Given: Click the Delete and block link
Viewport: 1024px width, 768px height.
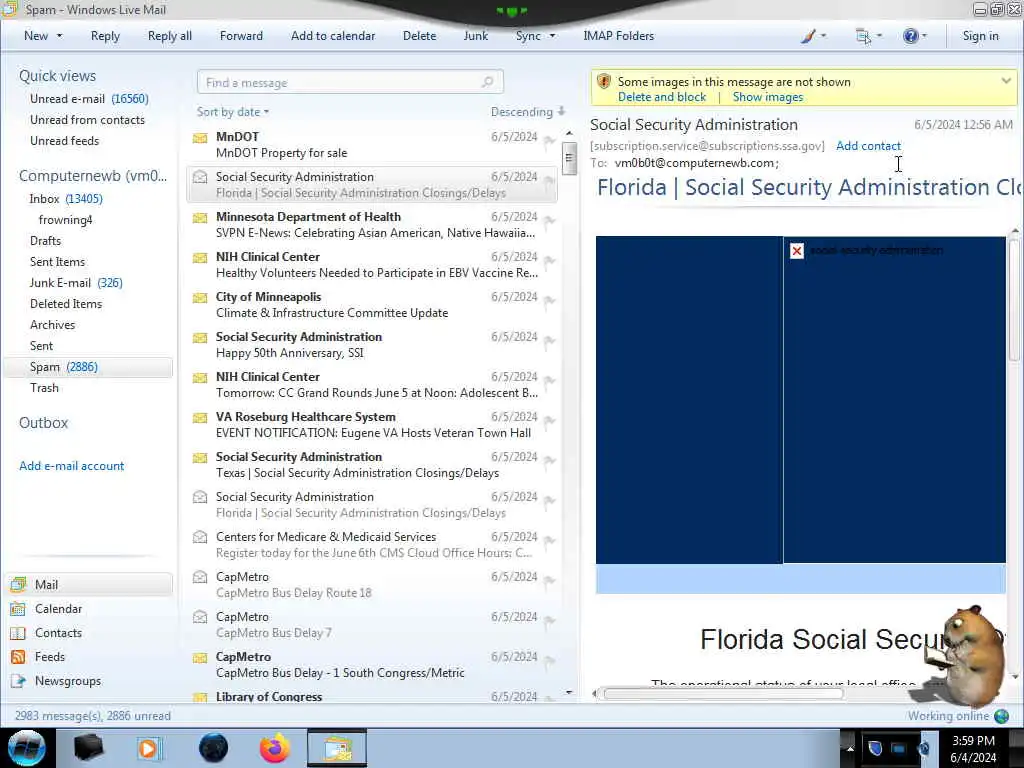Looking at the screenshot, I should coord(662,97).
